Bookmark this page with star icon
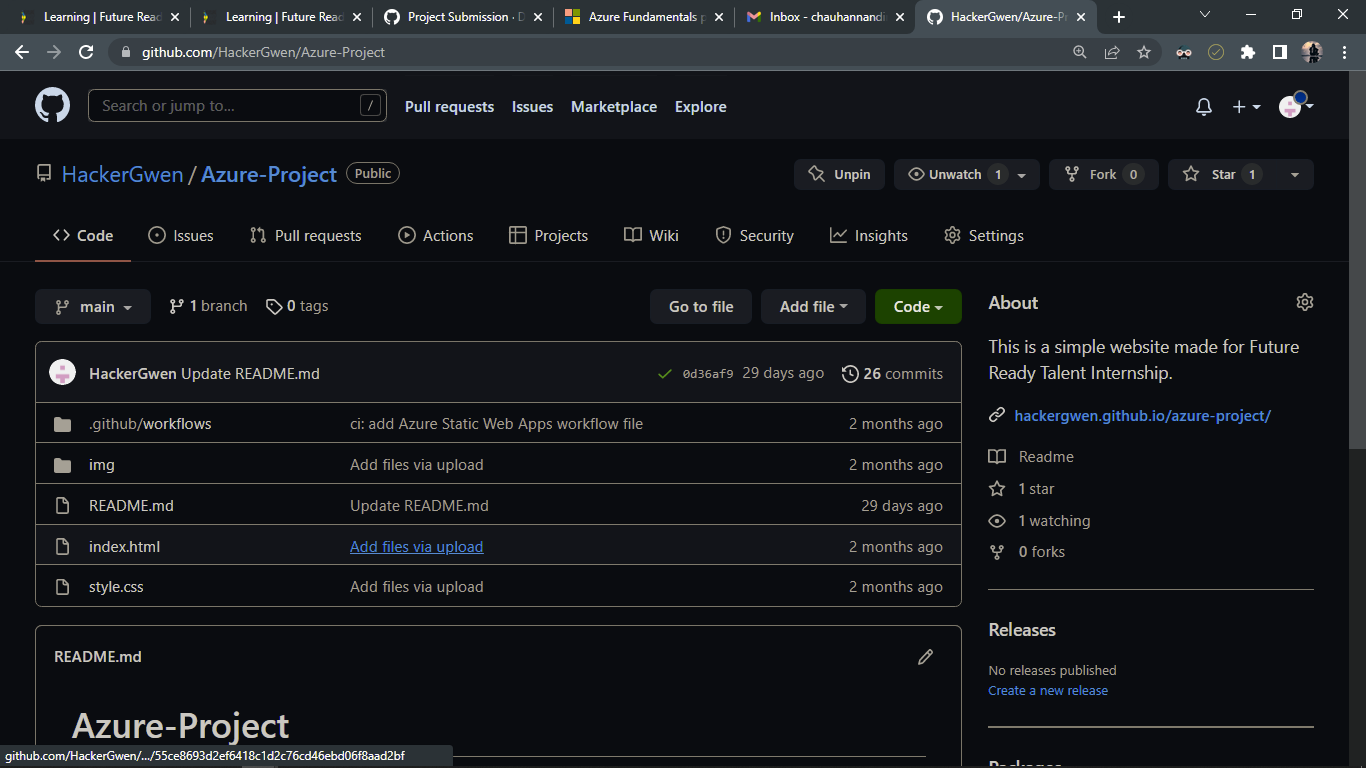 click(1144, 52)
